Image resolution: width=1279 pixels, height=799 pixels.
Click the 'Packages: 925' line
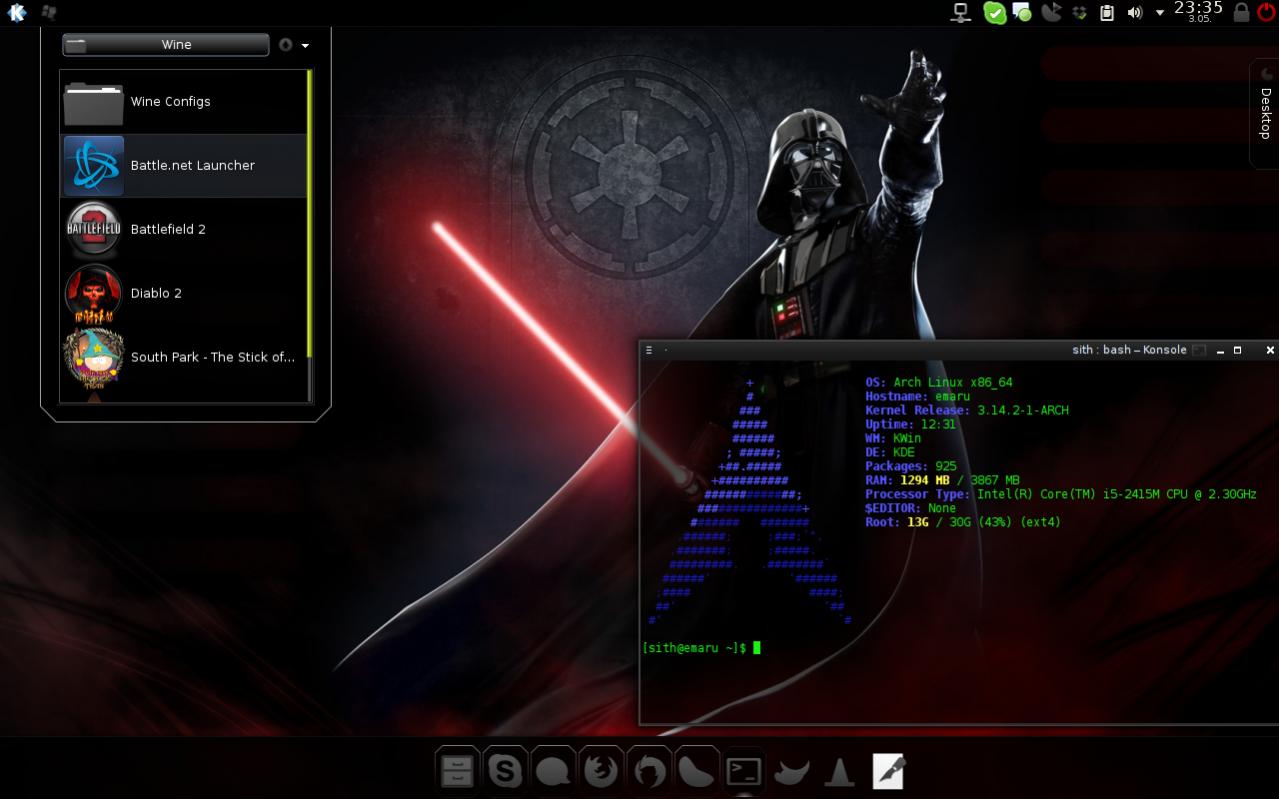pyautogui.click(x=911, y=466)
